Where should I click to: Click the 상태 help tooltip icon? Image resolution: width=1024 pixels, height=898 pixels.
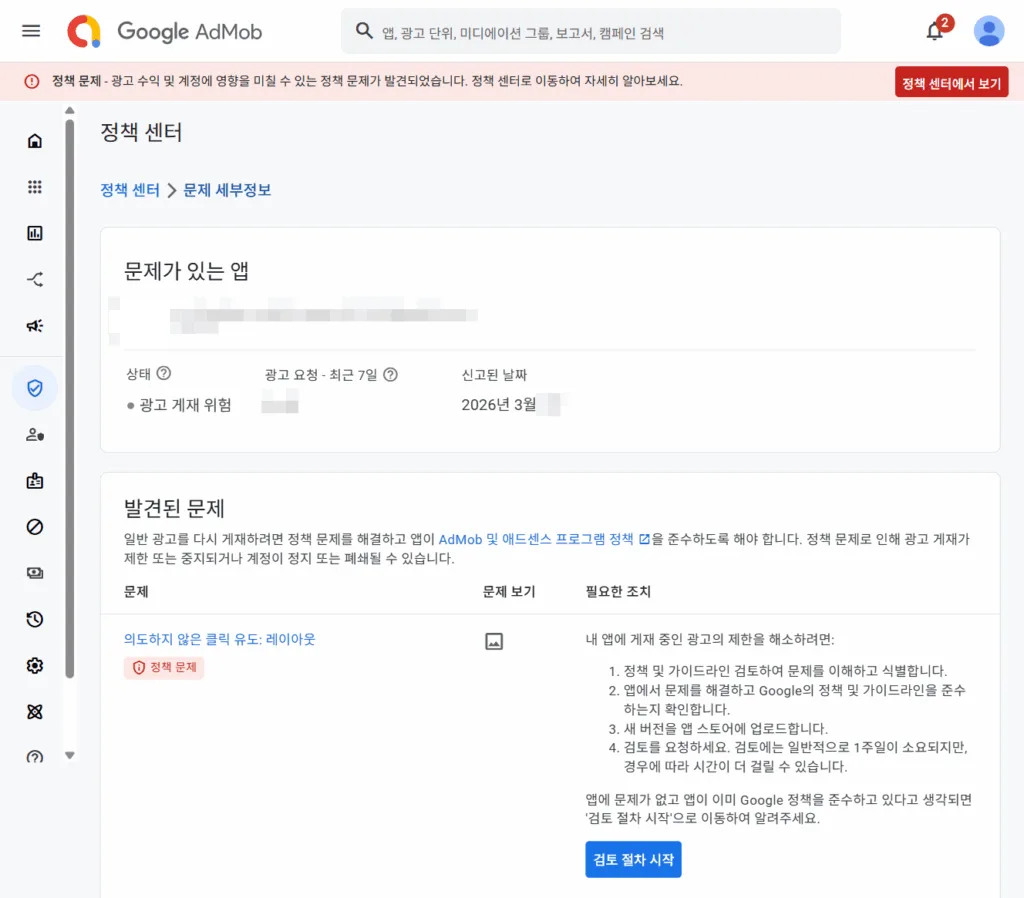tap(166, 374)
